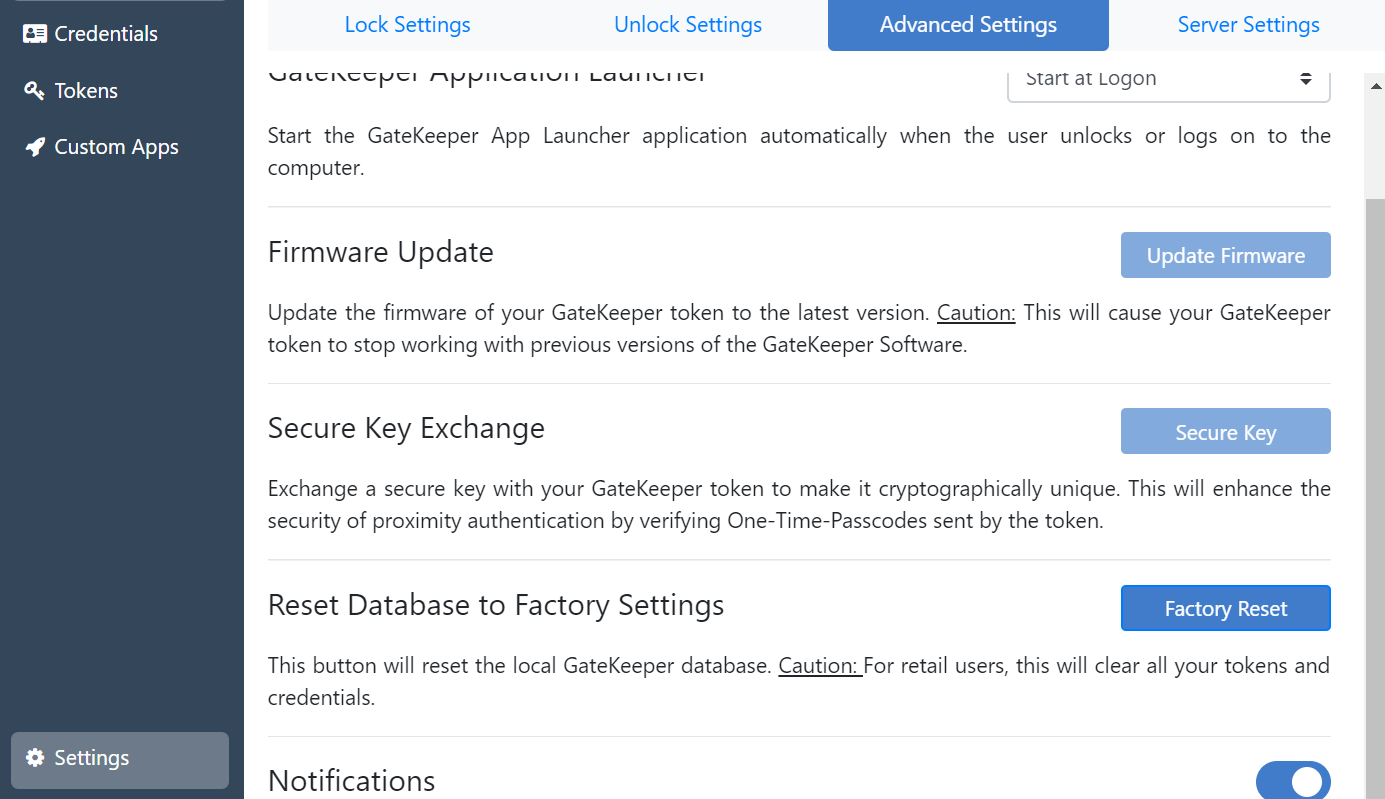Switch to the Lock Settings tab
The width and height of the screenshot is (1385, 799).
(407, 25)
